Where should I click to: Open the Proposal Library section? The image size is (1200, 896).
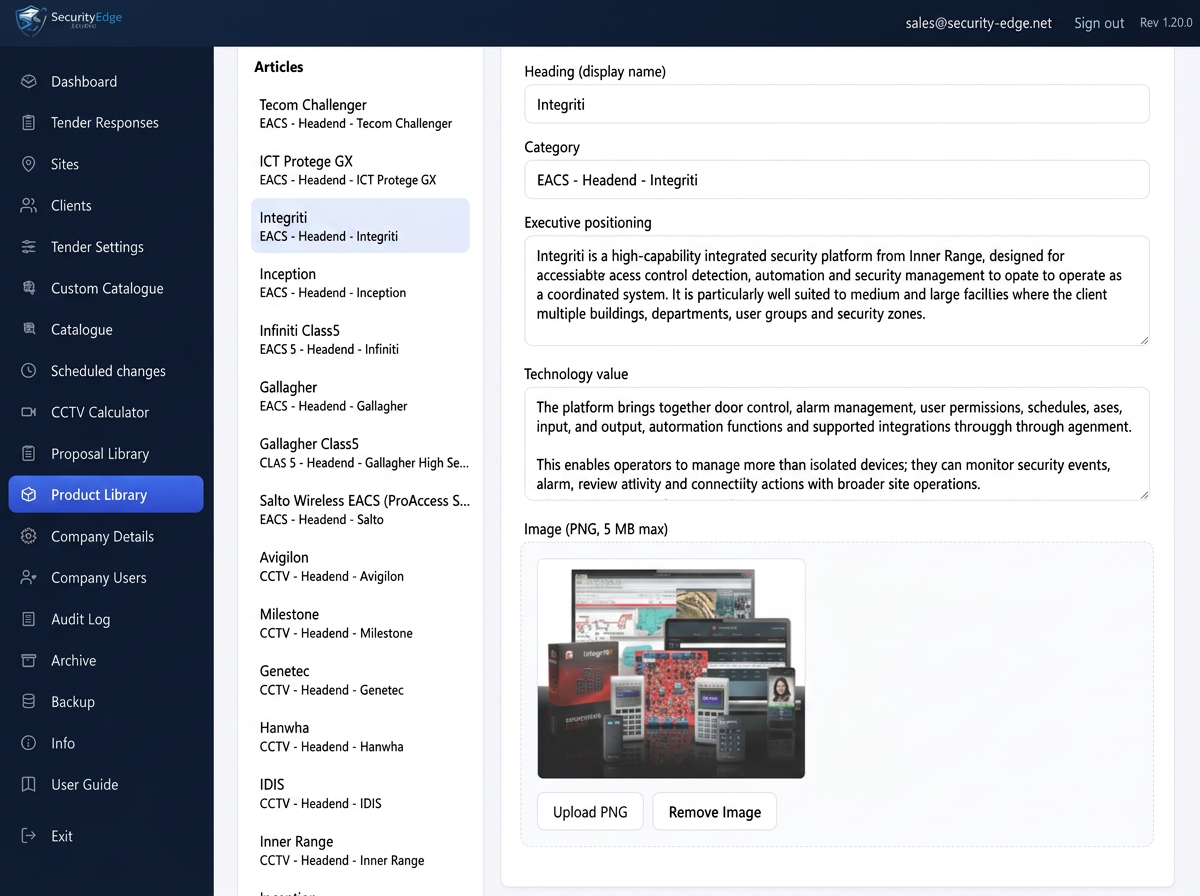(106, 453)
